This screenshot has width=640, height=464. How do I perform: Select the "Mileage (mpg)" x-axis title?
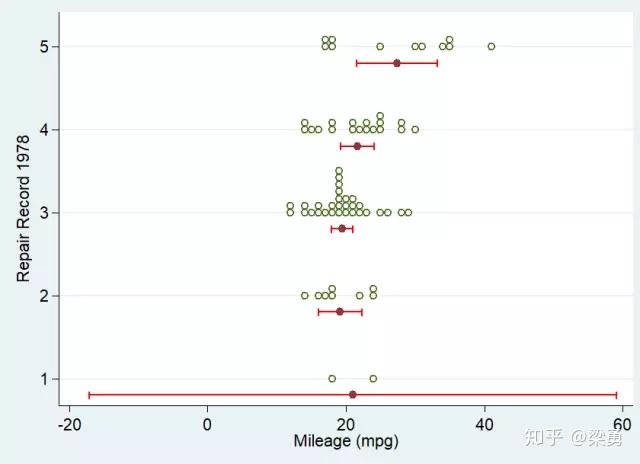tap(345, 441)
